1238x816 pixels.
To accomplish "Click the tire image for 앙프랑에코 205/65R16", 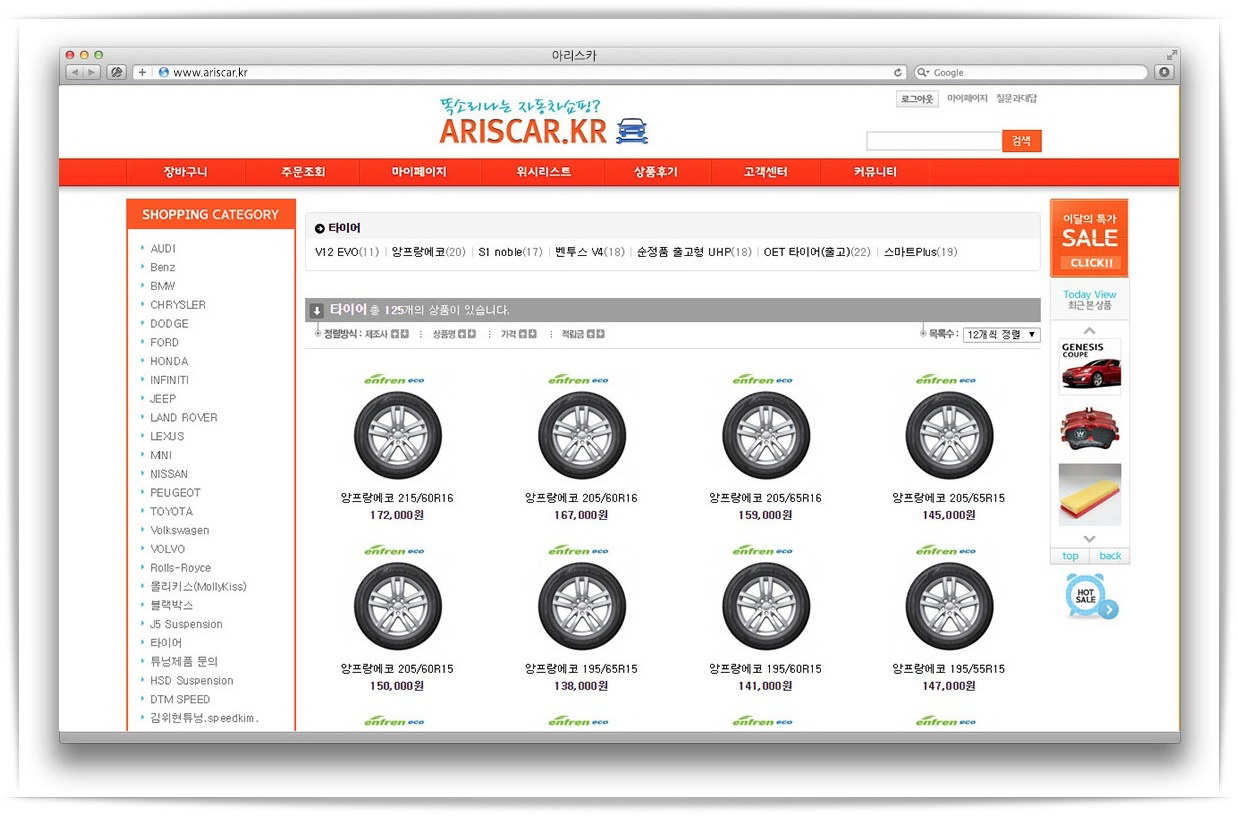I will [x=765, y=436].
